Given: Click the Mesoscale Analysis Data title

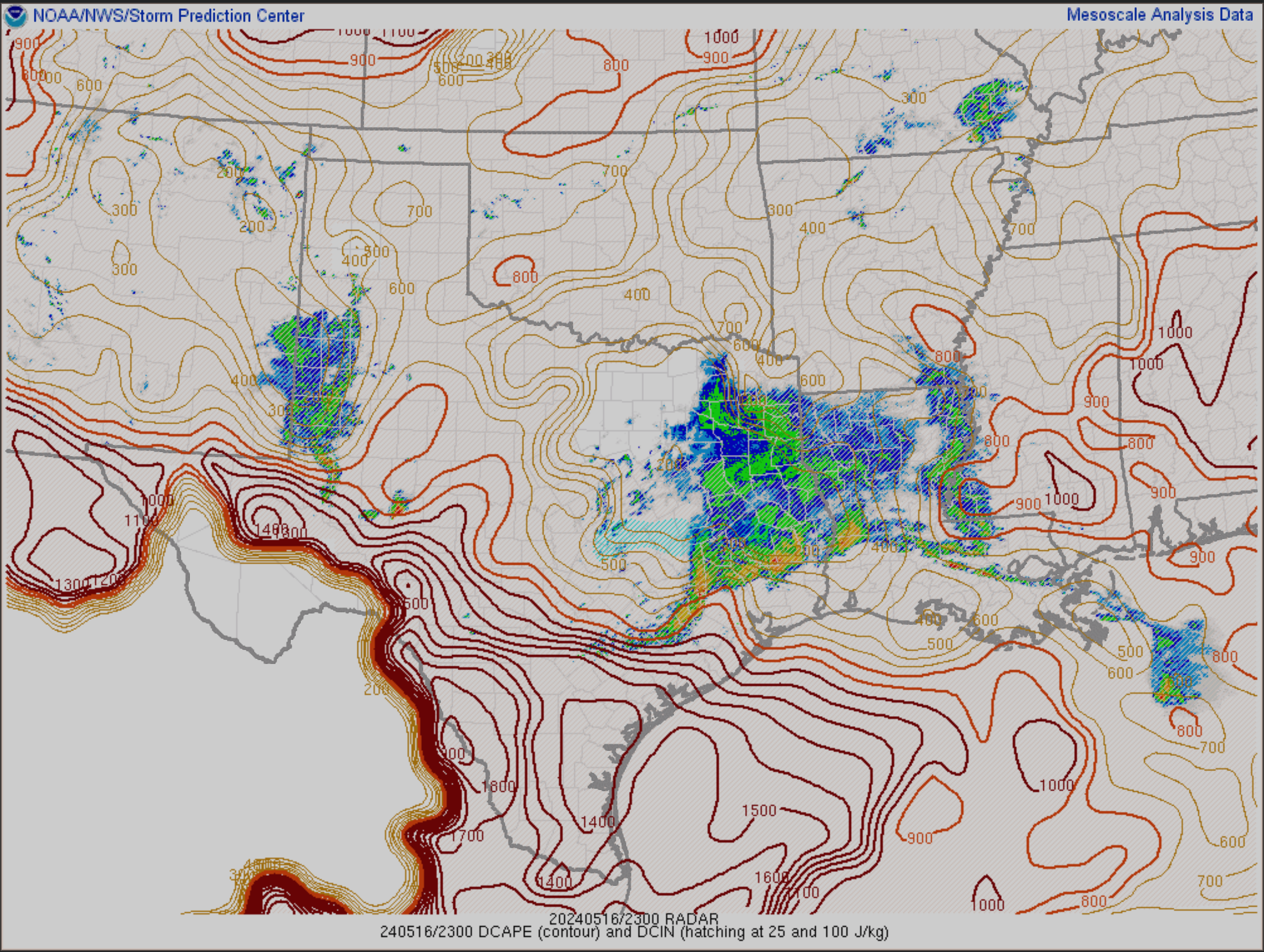Looking at the screenshot, I should (x=1159, y=15).
